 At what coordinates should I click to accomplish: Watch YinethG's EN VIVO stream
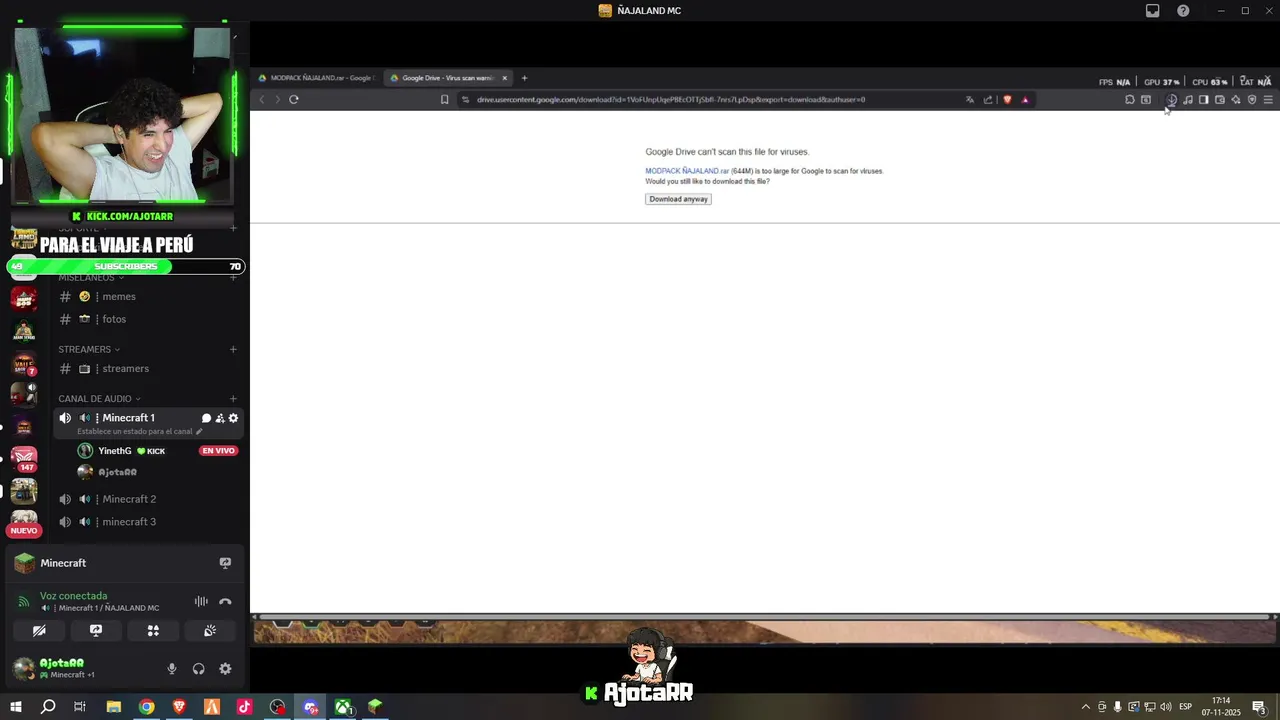point(218,451)
